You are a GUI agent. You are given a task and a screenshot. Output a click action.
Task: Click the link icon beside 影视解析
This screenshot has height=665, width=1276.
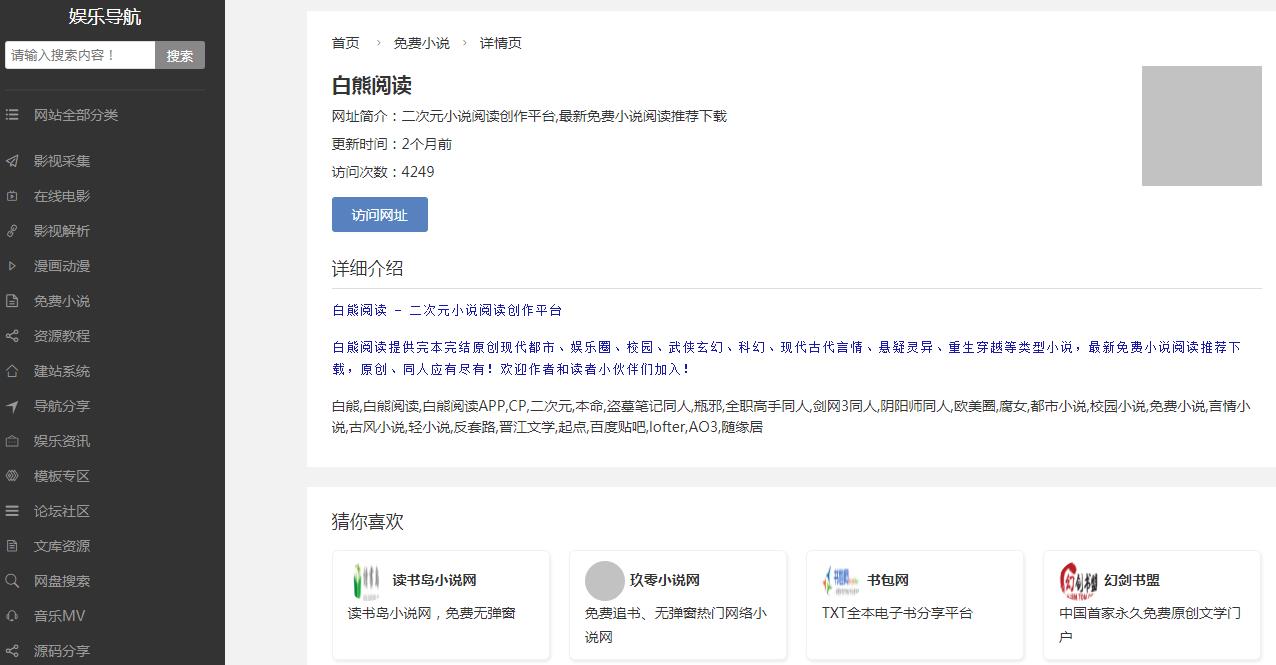pyautogui.click(x=12, y=231)
